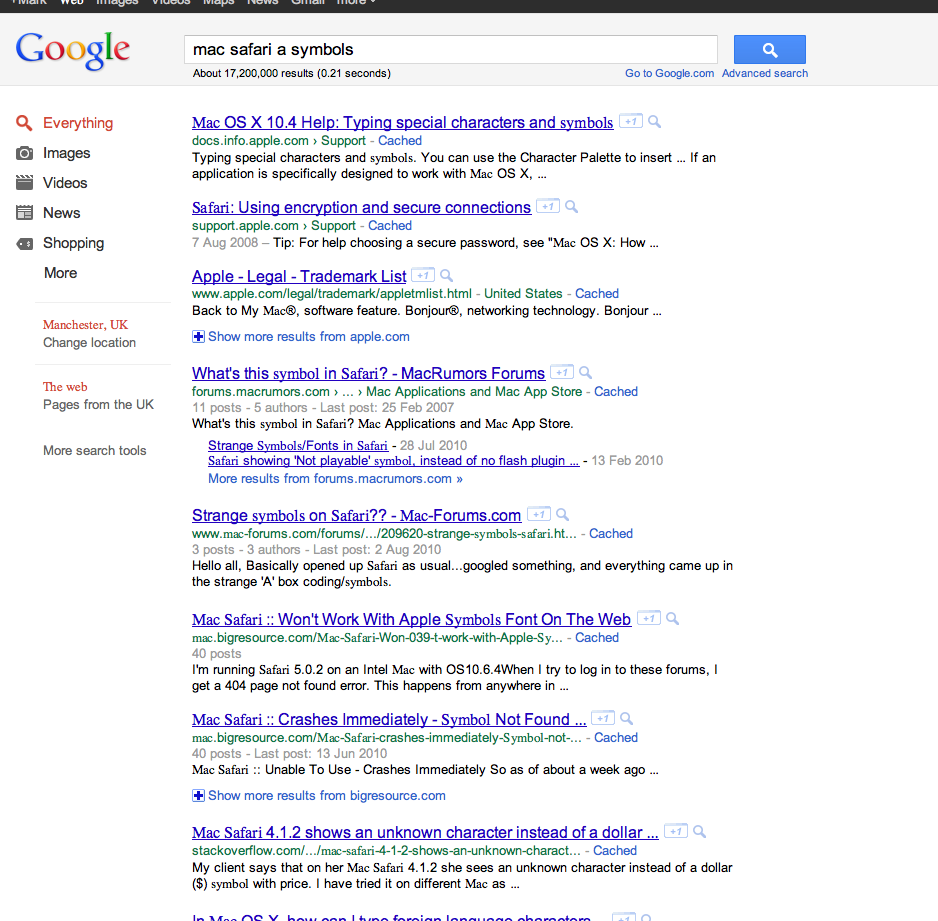Open Cached link for docs.info.apple.com result
This screenshot has width=938, height=921.
pos(400,141)
